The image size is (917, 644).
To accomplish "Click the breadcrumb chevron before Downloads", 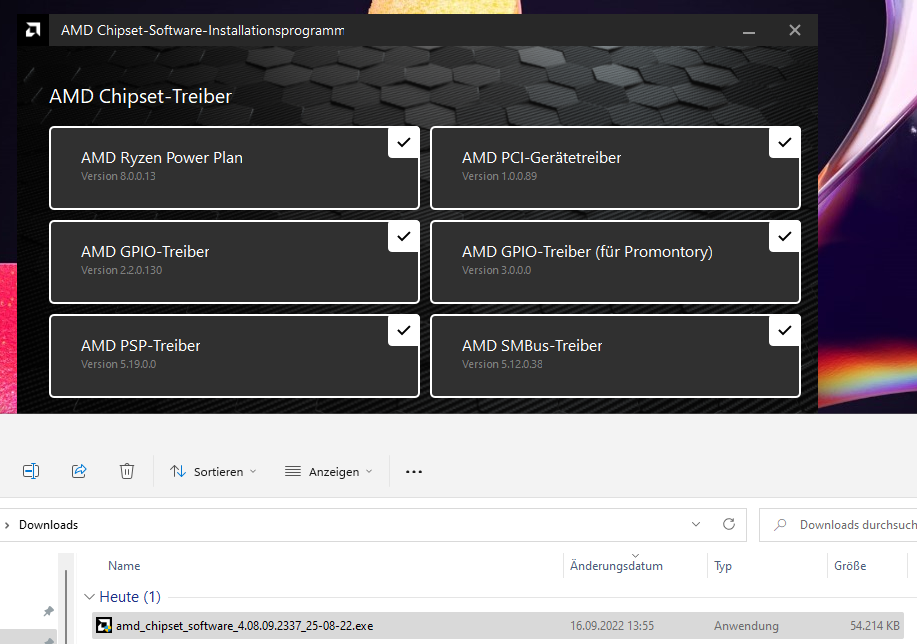I will coord(7,525).
